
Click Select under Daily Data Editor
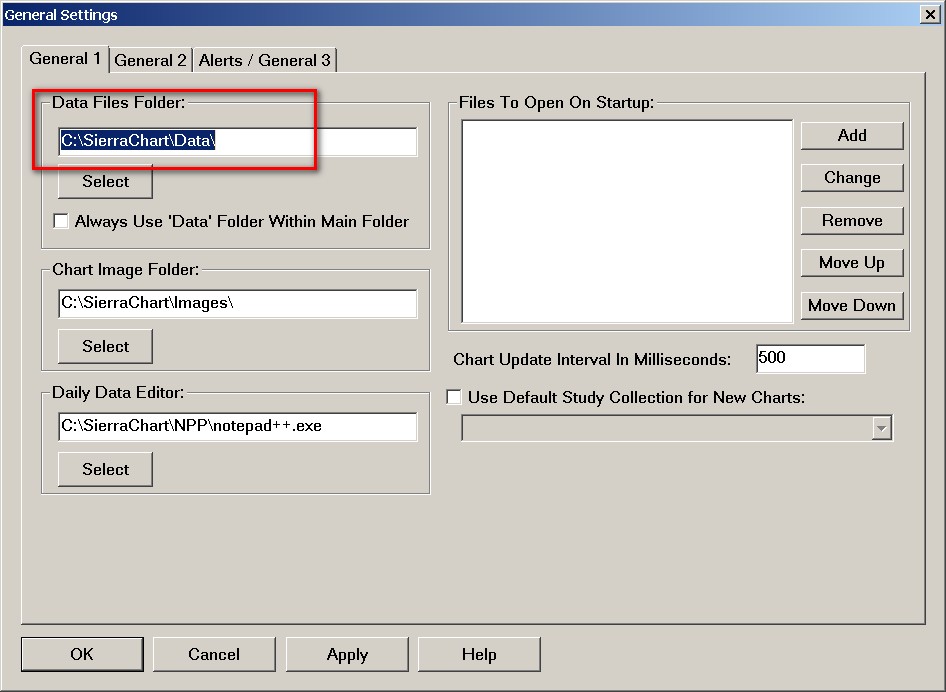coord(106,469)
